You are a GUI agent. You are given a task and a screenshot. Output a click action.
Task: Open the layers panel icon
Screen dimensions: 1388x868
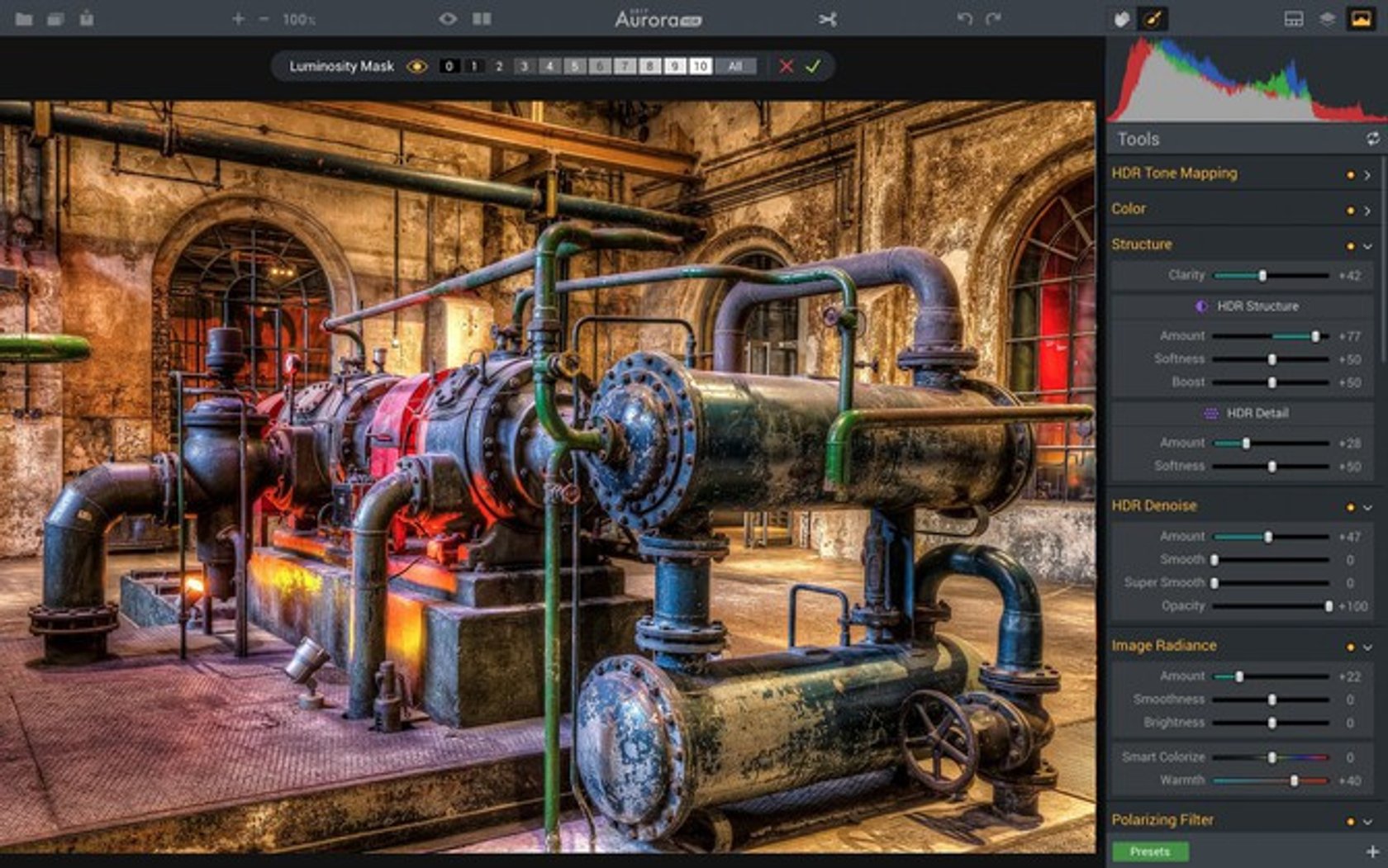click(x=1326, y=19)
